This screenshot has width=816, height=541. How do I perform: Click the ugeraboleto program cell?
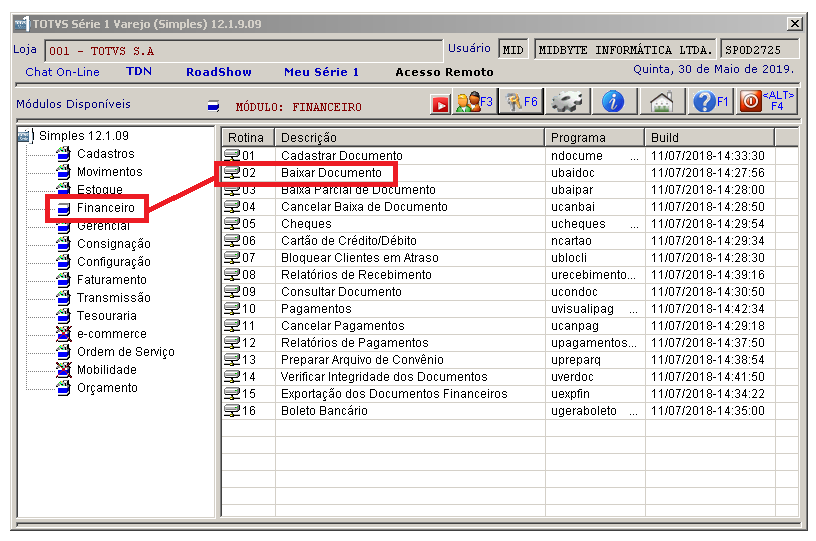pyautogui.click(x=595, y=410)
